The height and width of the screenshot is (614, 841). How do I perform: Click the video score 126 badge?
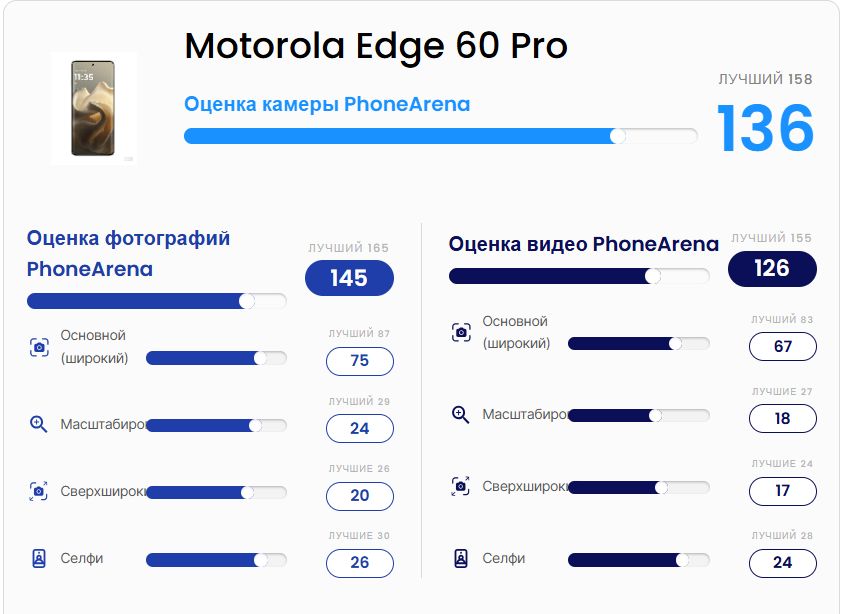click(x=772, y=268)
